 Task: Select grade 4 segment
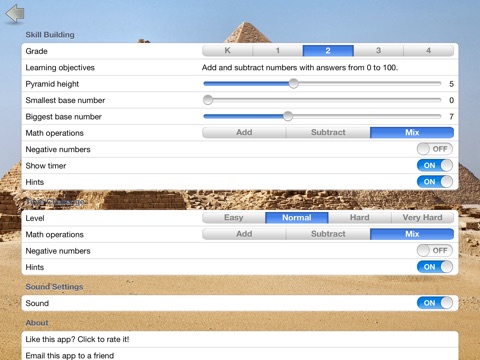click(429, 51)
